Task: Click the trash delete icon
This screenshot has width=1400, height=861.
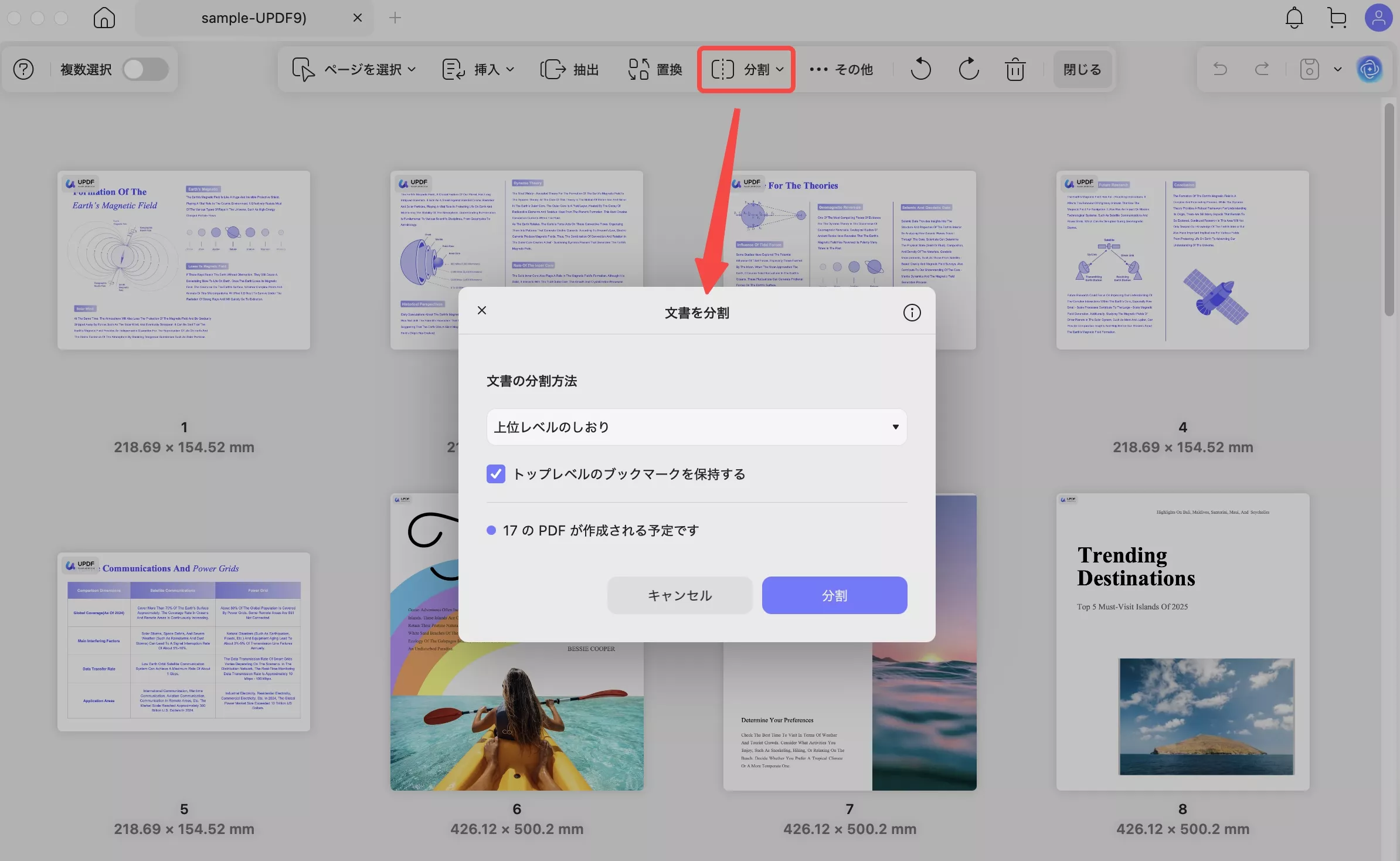Action: 1014,69
